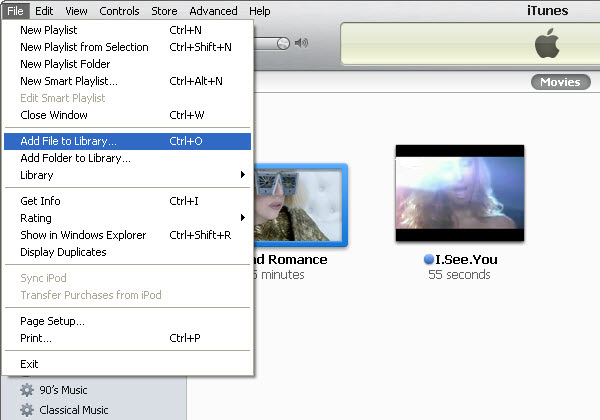Expand the Library submenu arrow

(x=243, y=175)
